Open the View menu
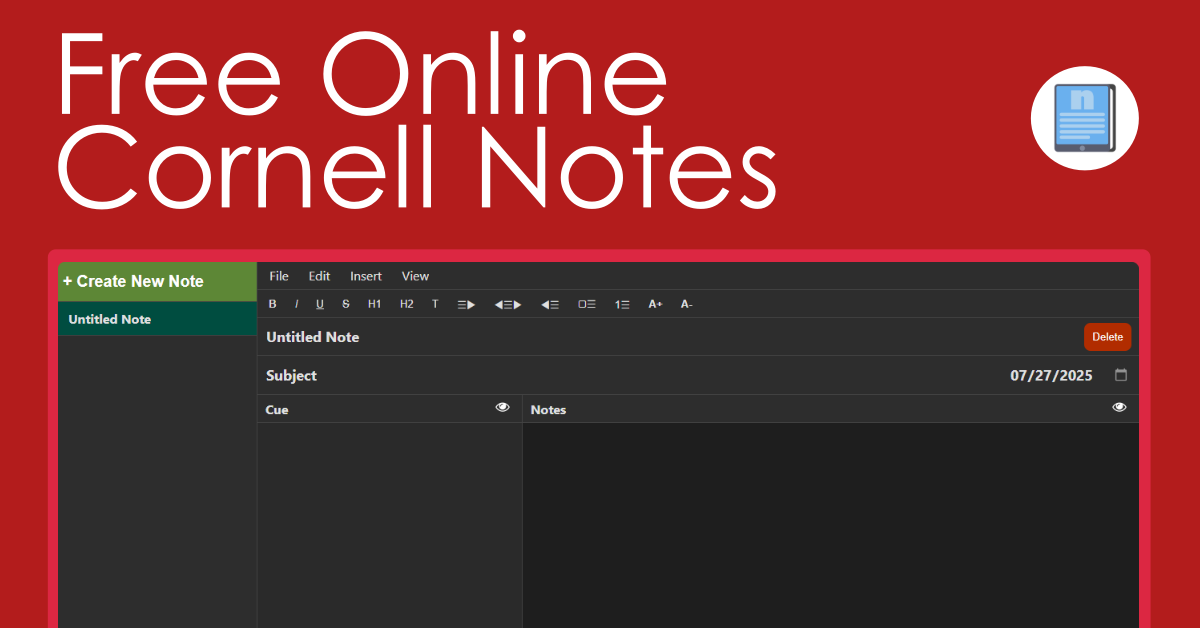The height and width of the screenshot is (628, 1200). coord(415,276)
